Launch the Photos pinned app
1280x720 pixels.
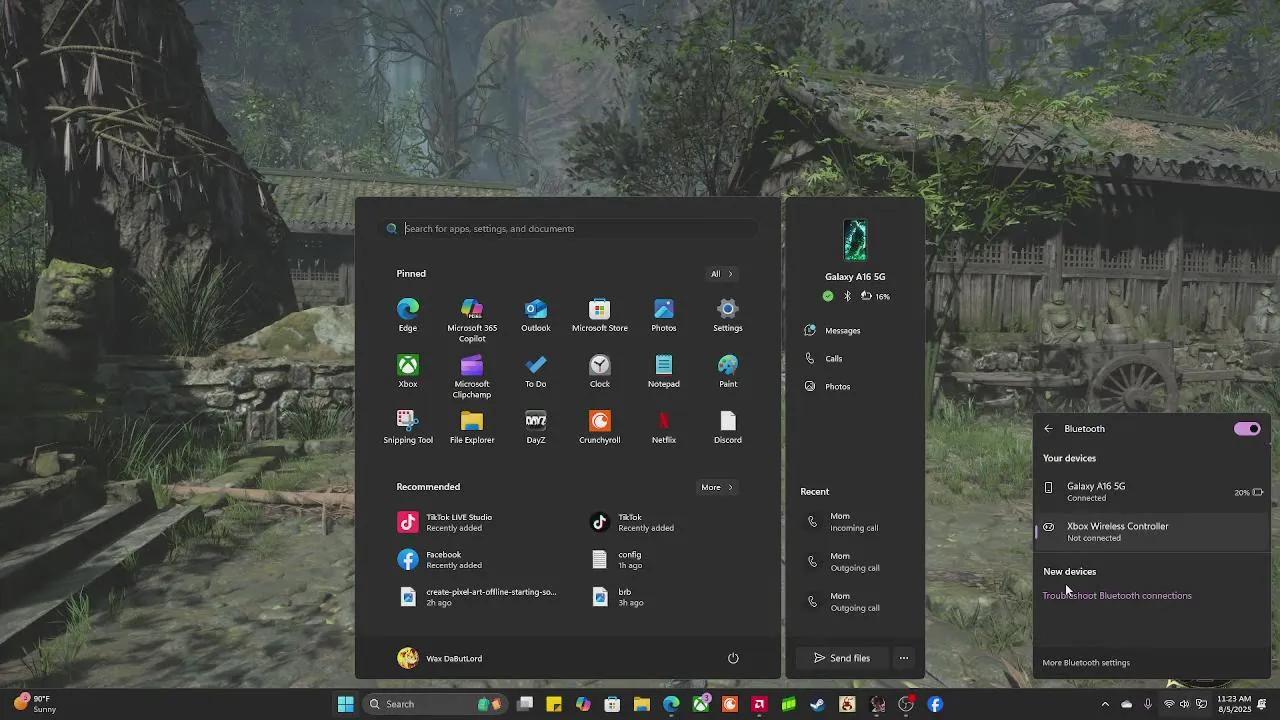(x=664, y=315)
